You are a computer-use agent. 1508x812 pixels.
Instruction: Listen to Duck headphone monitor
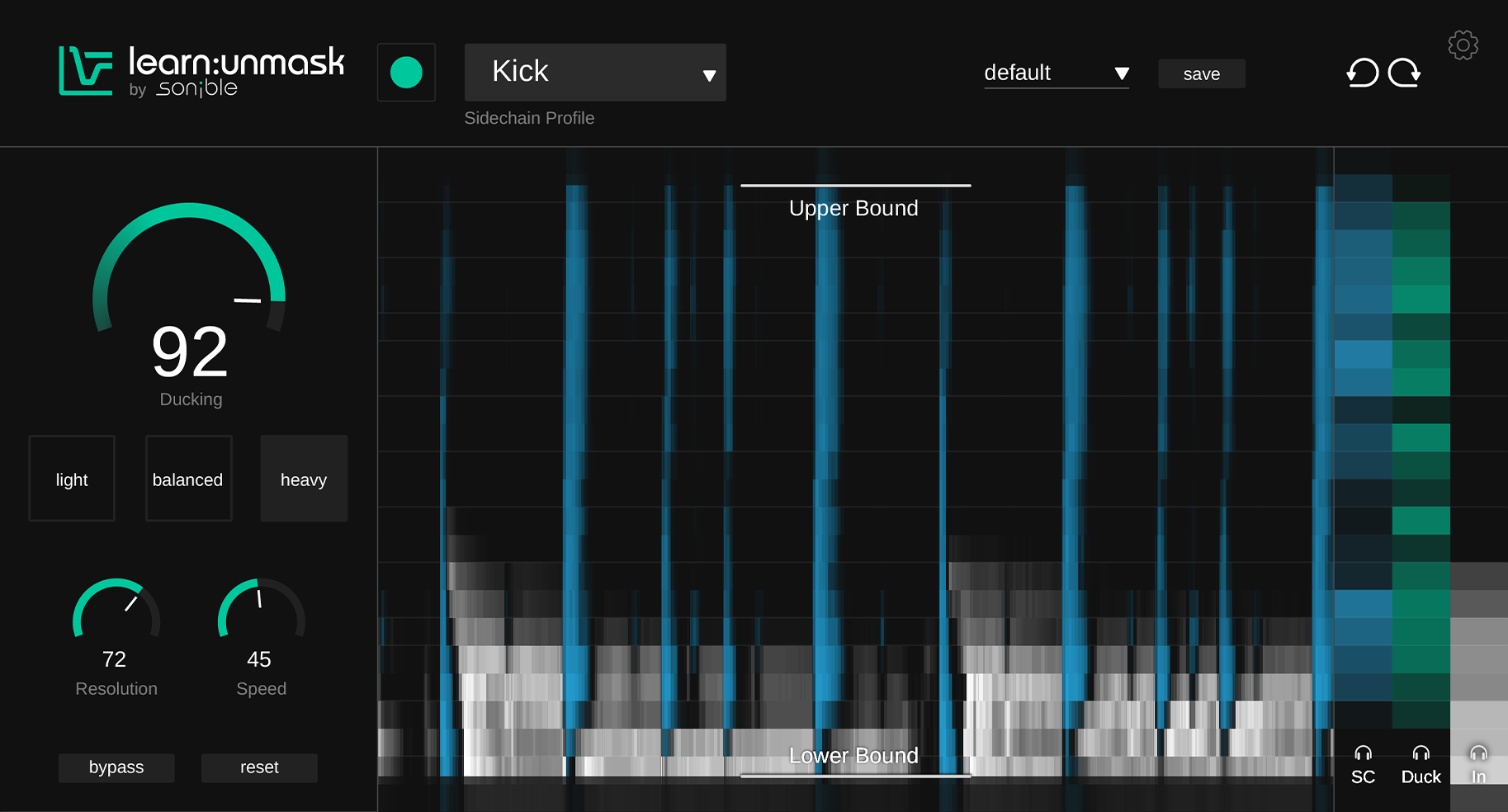coord(1421,765)
